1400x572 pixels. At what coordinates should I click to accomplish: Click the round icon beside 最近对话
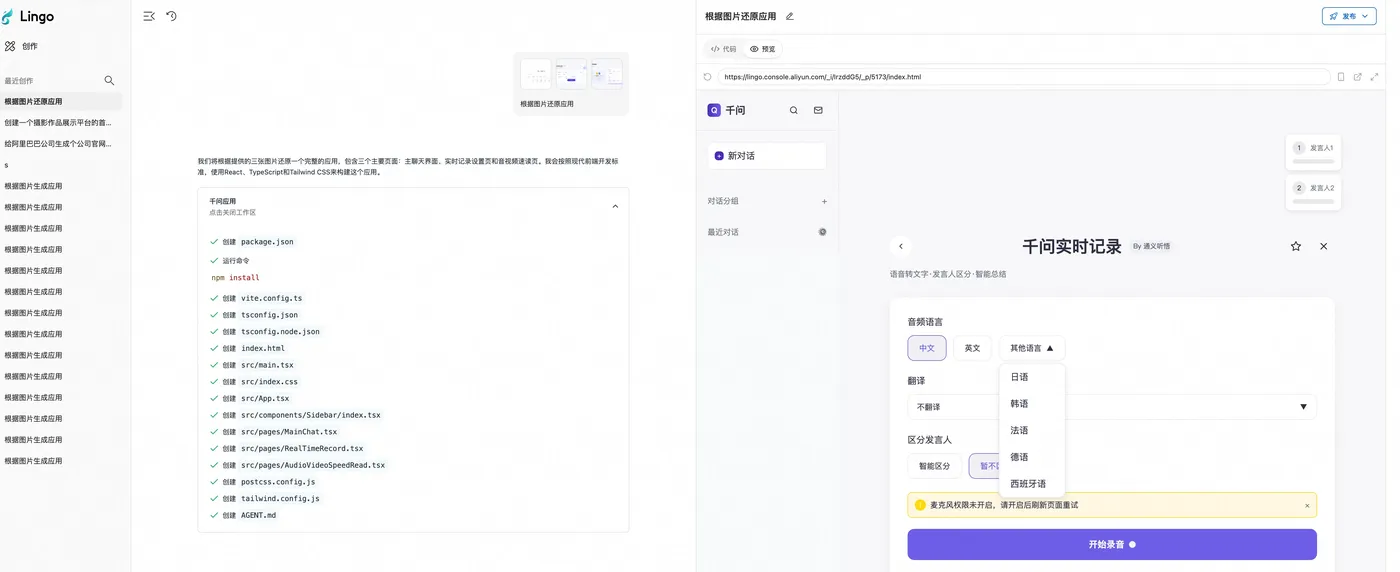tap(822, 232)
